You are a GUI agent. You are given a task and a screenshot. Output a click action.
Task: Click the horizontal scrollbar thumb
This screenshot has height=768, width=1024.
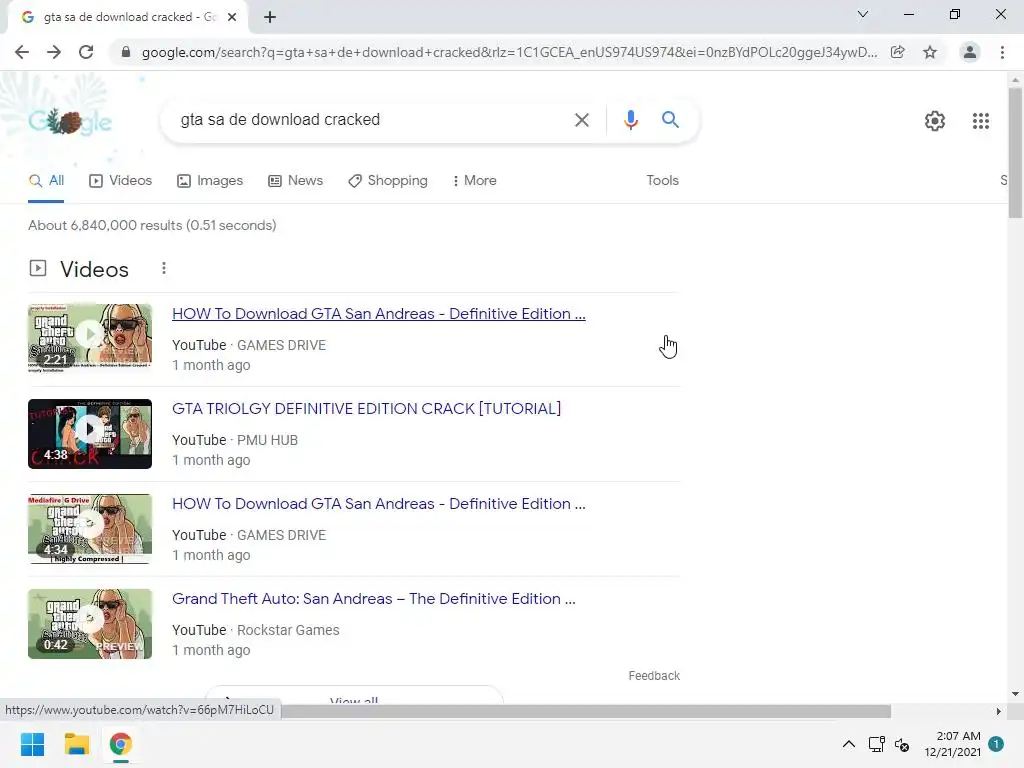pyautogui.click(x=586, y=711)
